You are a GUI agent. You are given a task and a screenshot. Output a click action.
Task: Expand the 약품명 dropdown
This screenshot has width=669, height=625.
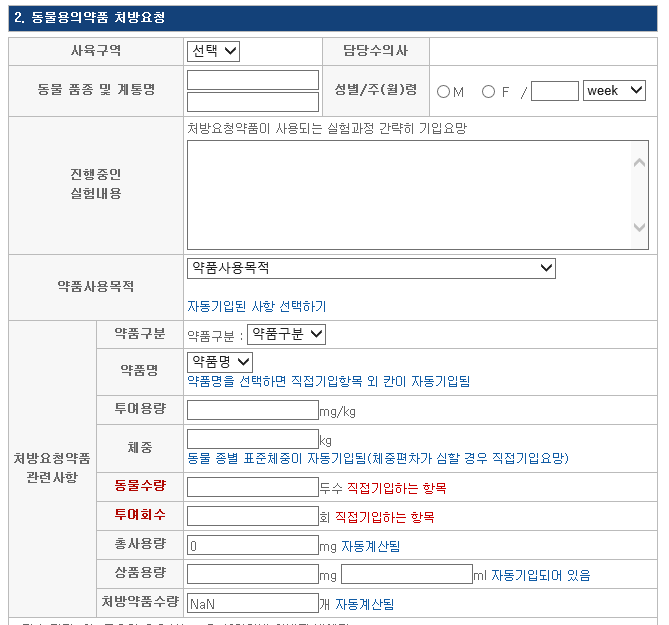[220, 361]
